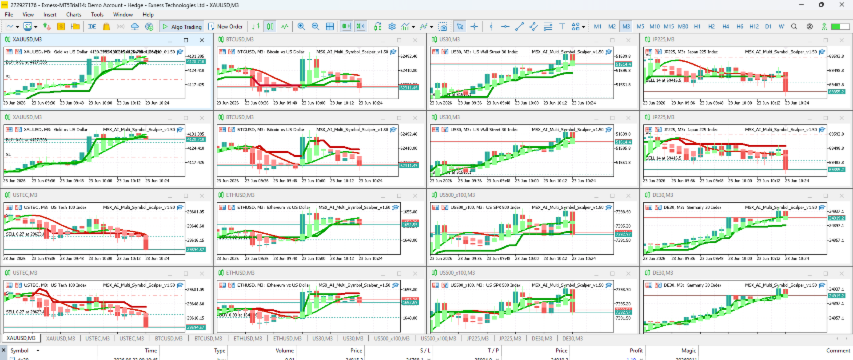Expand the indicators list dropdown arrow
The height and width of the screenshot is (360, 853).
[x=413, y=27]
